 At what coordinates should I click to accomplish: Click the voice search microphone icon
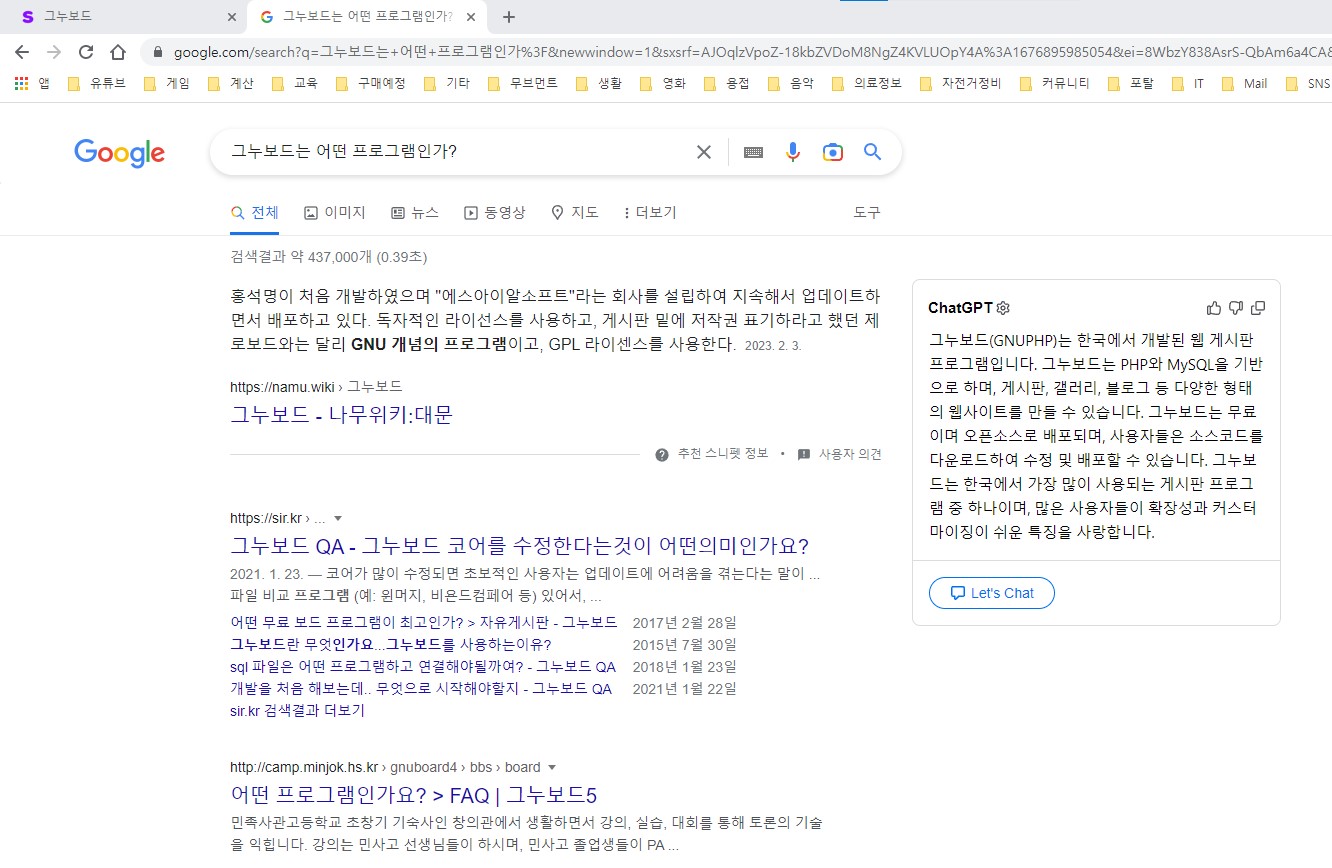(x=793, y=152)
